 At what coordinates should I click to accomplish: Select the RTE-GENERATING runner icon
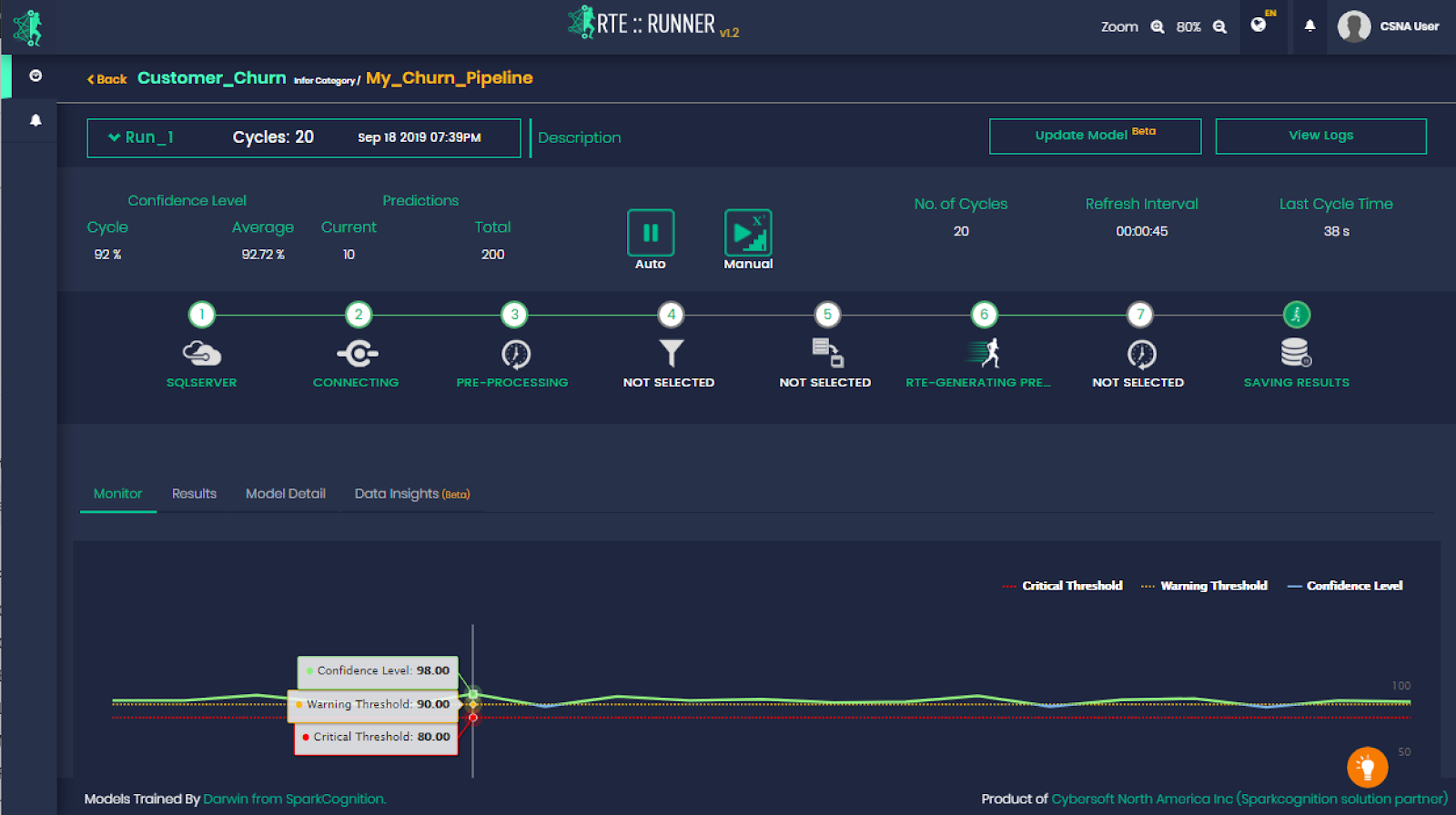[x=984, y=352]
